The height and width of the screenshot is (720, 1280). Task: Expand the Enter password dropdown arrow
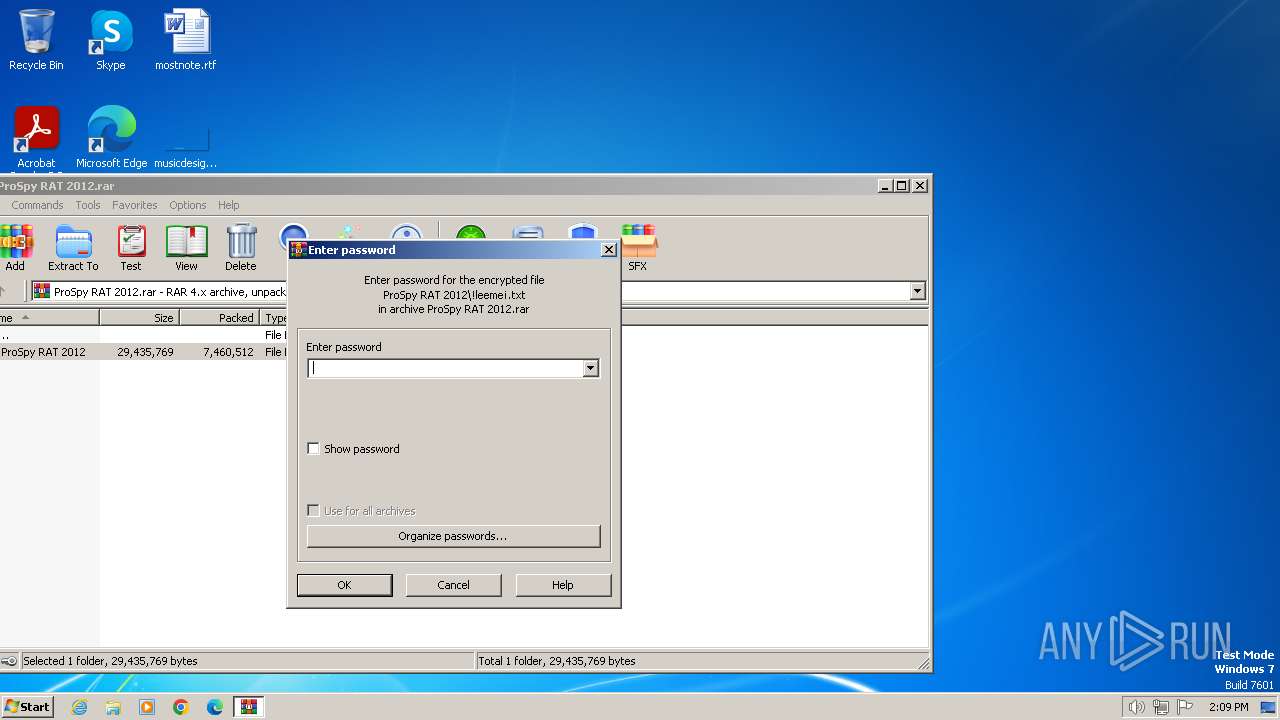[x=590, y=368]
